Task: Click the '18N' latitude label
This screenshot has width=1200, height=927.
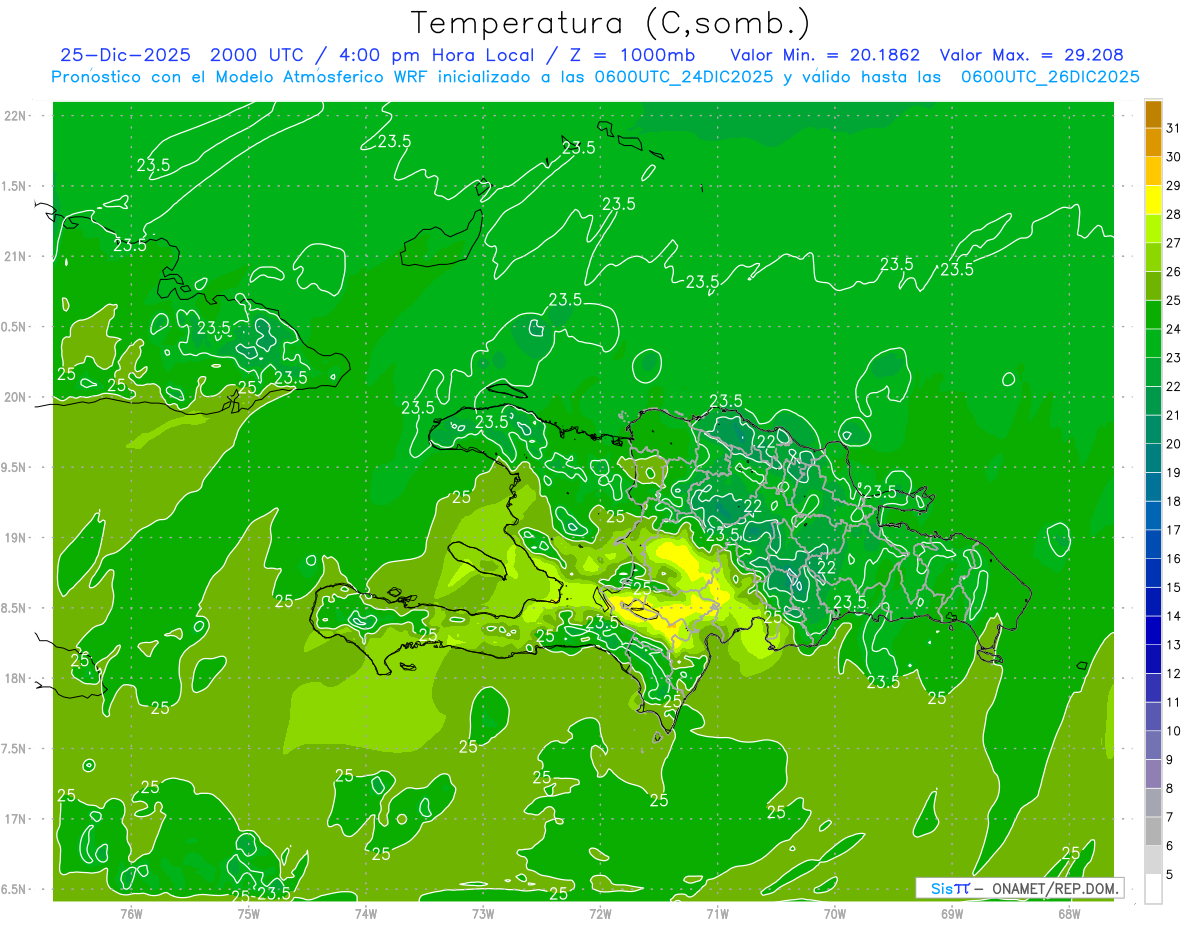Action: pos(15,678)
